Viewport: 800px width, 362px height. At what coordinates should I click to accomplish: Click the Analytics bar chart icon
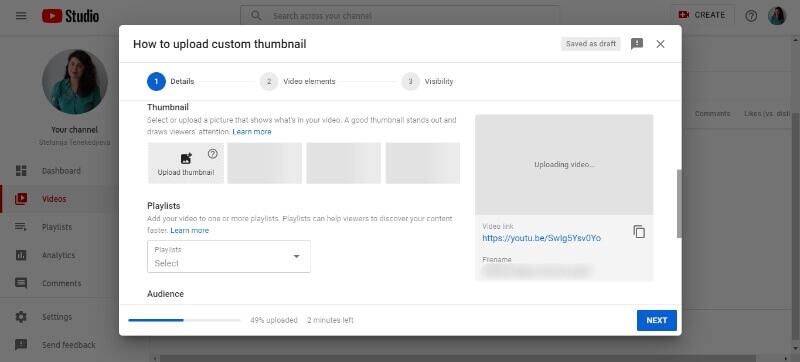[21, 255]
